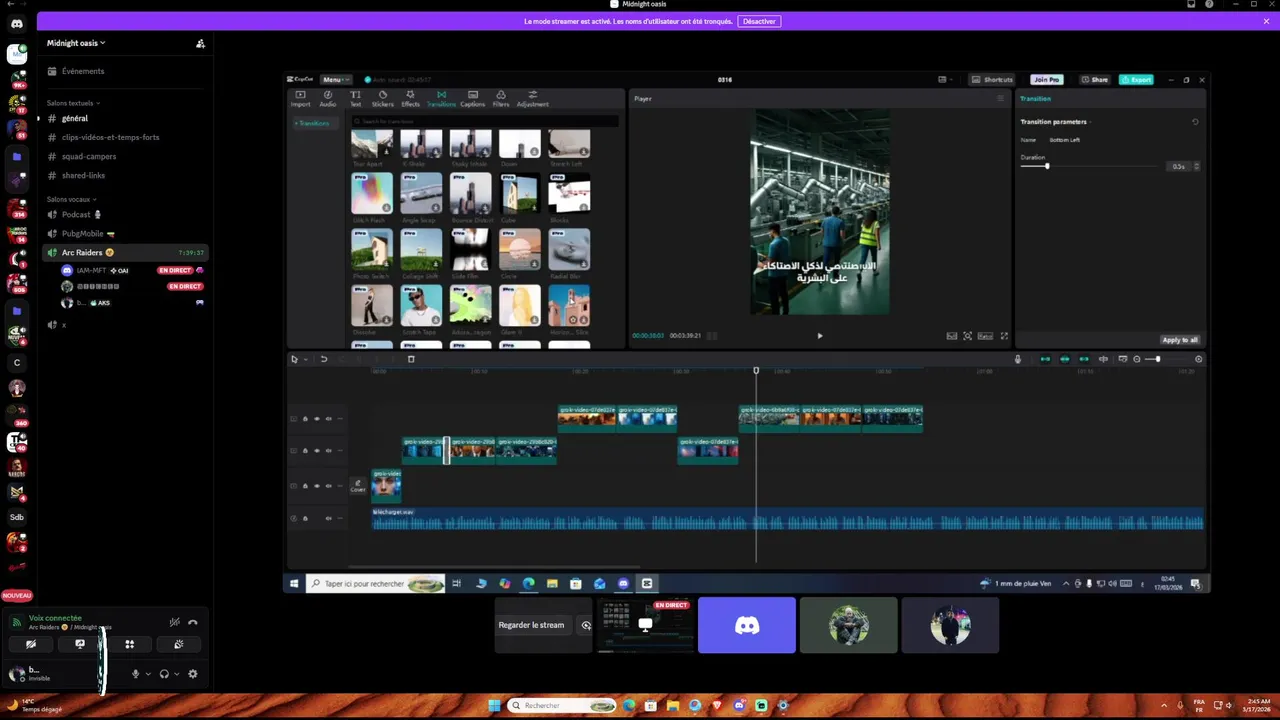This screenshot has height=720, width=1280.
Task: Collapse the Salons vocaux category
Action: (70, 199)
